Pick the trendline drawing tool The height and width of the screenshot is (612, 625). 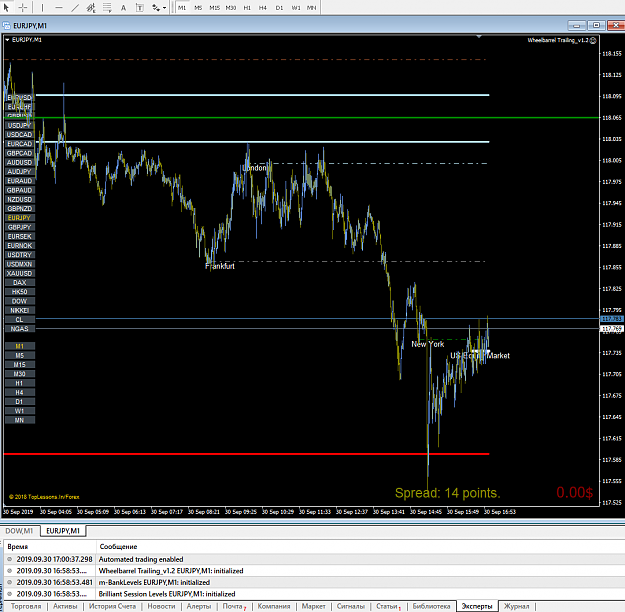[x=75, y=7]
